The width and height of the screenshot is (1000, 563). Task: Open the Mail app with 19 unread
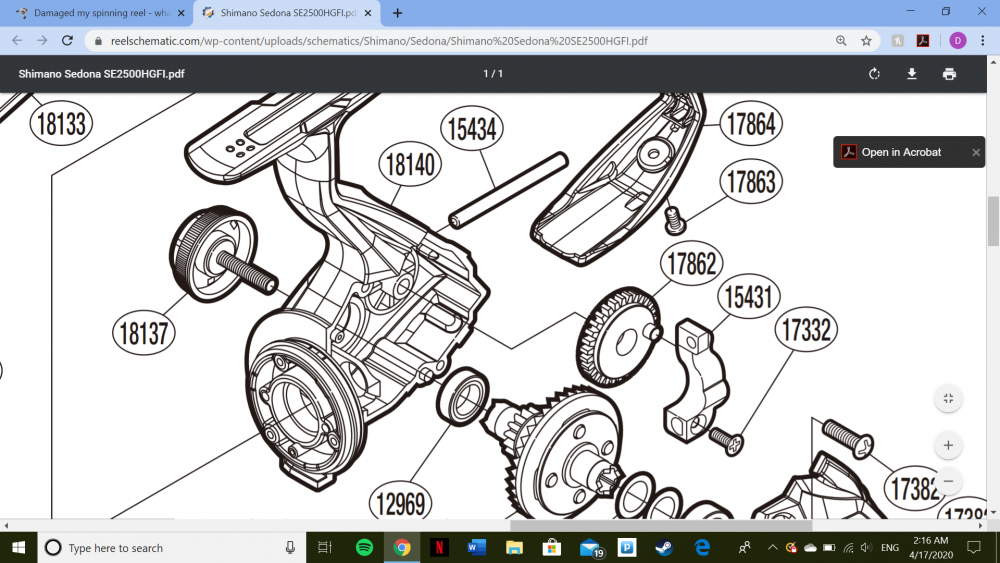pos(590,548)
